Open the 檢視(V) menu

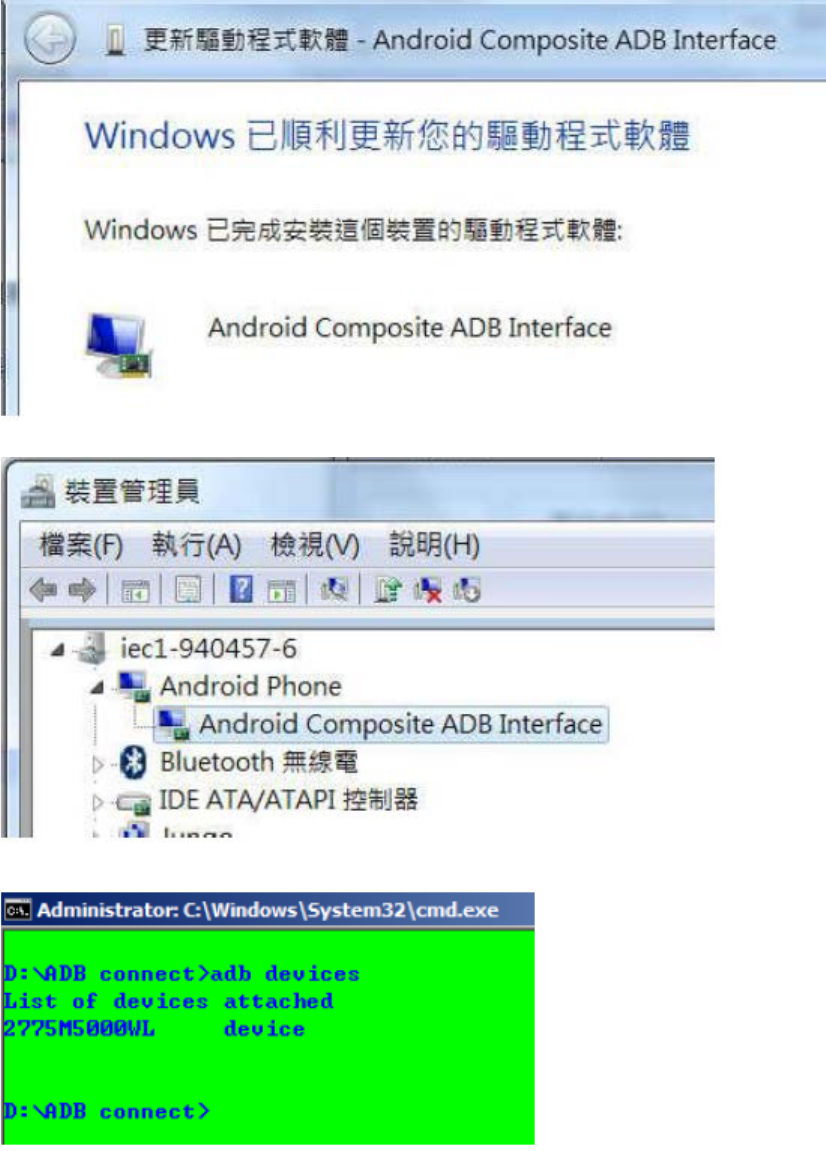pyautogui.click(x=314, y=545)
